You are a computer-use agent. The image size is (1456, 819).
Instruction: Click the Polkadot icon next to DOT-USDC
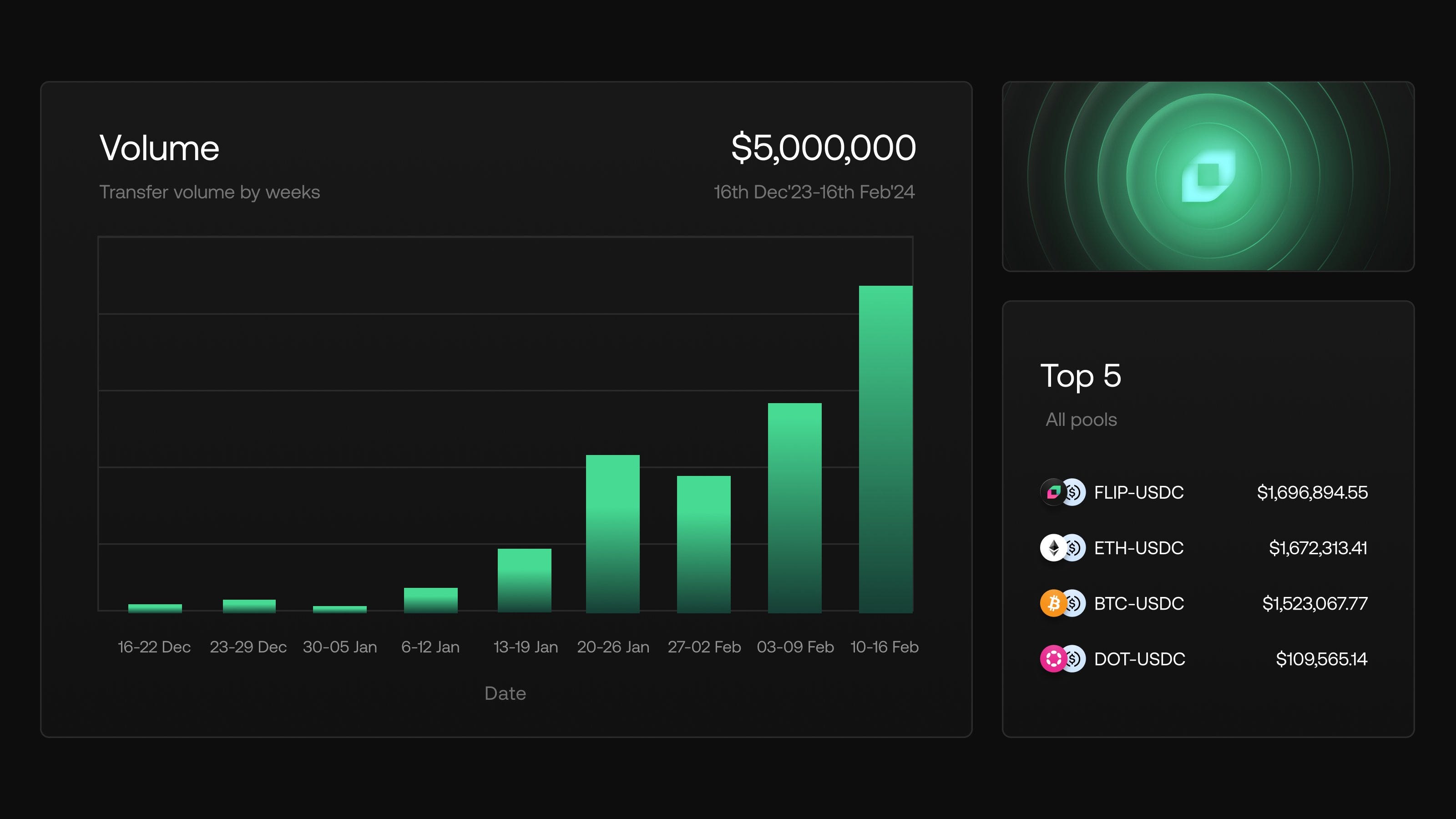point(1055,659)
